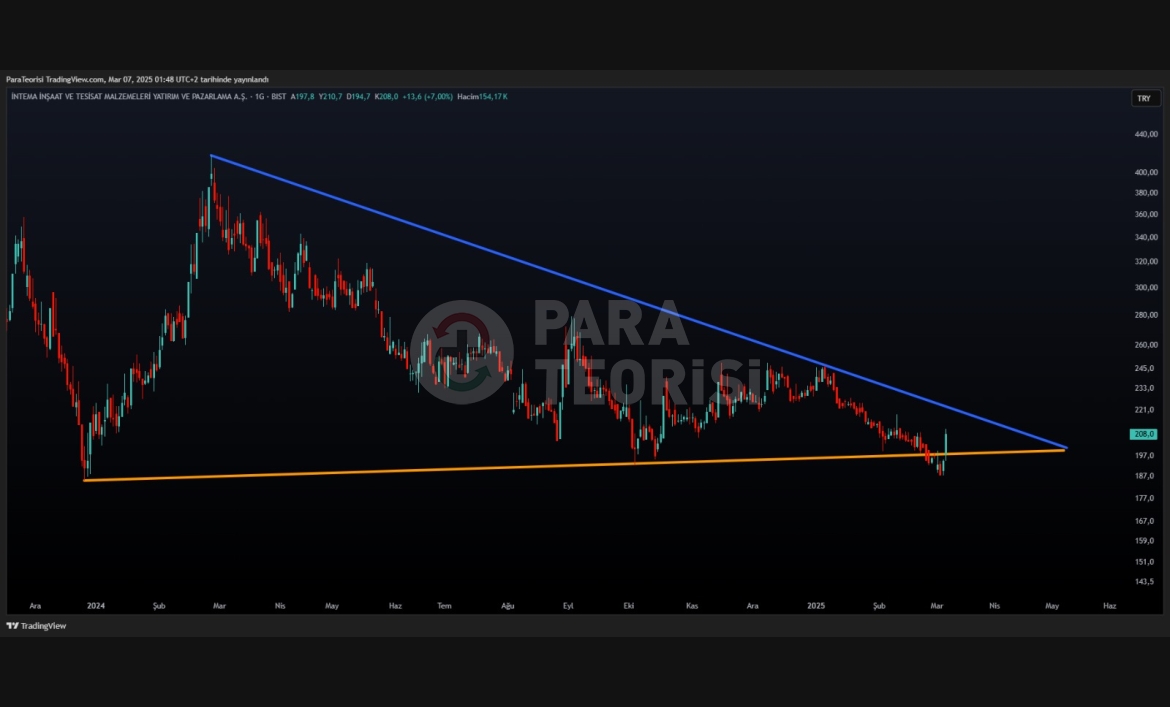Click the Ara label just before 2024
This screenshot has height=707, width=1170.
pos(35,606)
